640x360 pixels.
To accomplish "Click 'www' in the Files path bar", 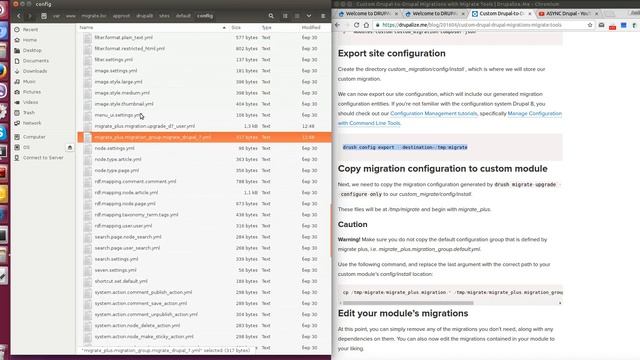I will tap(71, 16).
